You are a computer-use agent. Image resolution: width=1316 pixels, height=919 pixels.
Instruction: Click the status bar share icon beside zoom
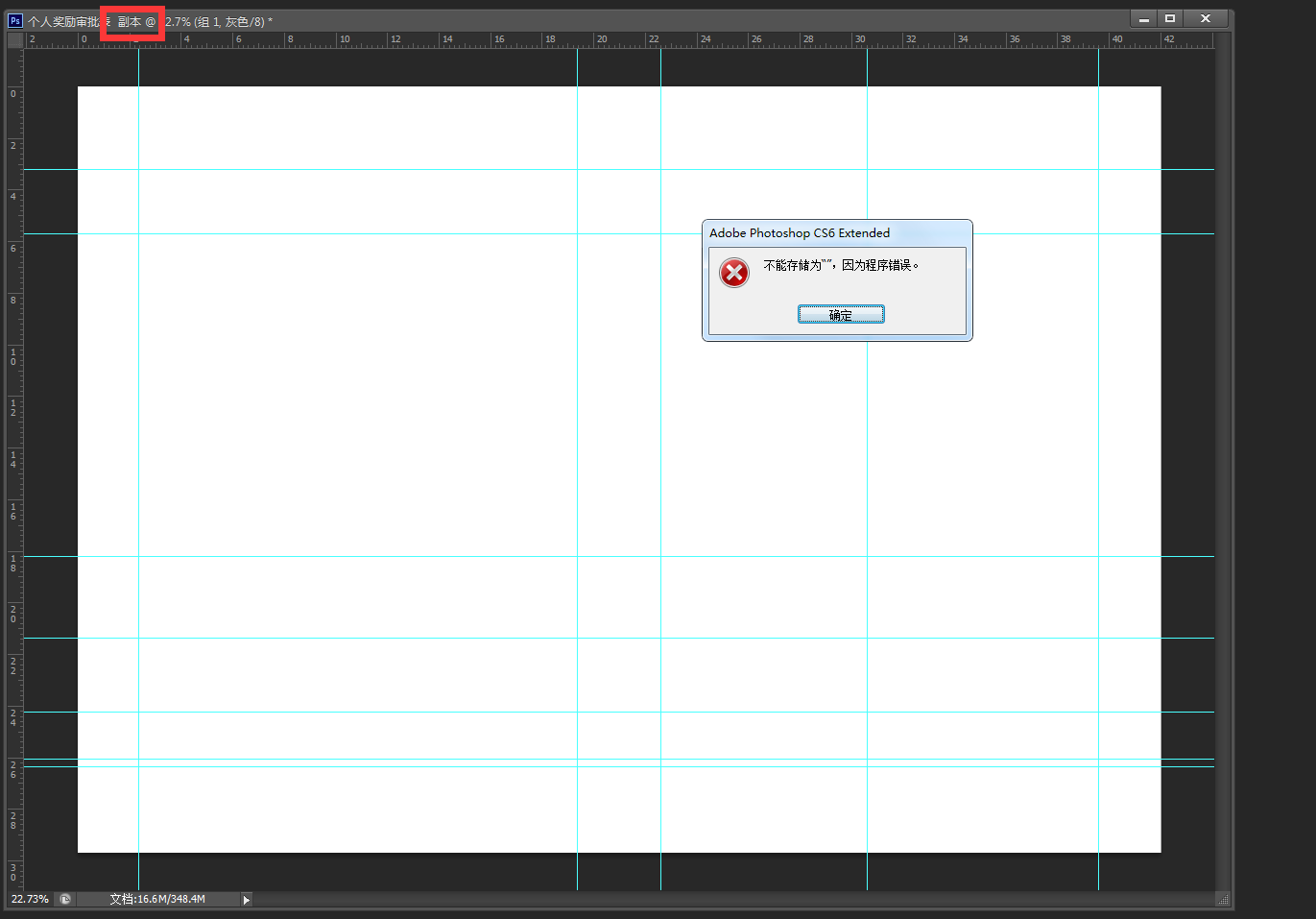(x=65, y=900)
